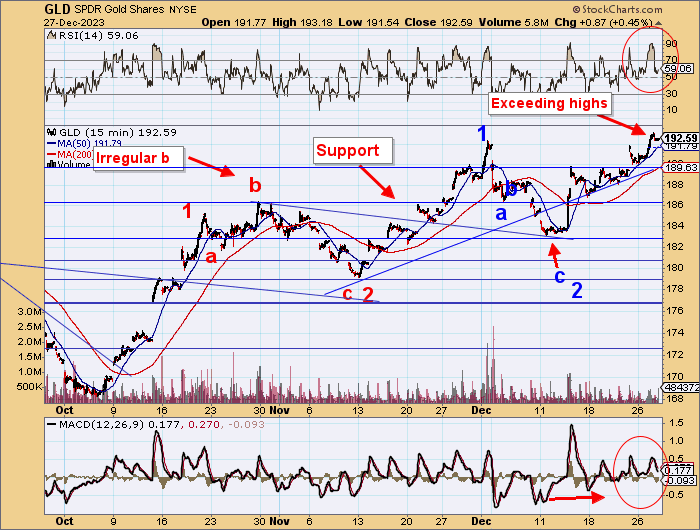The height and width of the screenshot is (530, 700).
Task: Click the GLD ticker symbol in header
Action: coord(58,9)
